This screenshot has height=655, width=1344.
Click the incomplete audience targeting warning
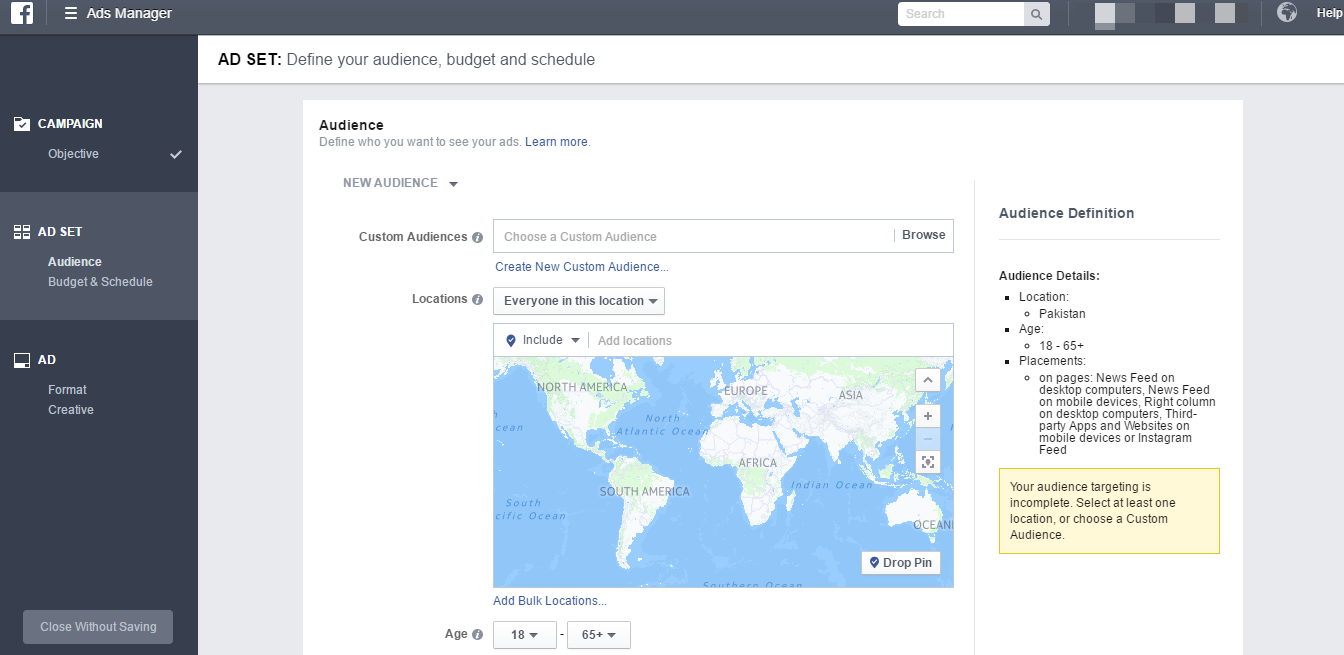tap(1109, 511)
